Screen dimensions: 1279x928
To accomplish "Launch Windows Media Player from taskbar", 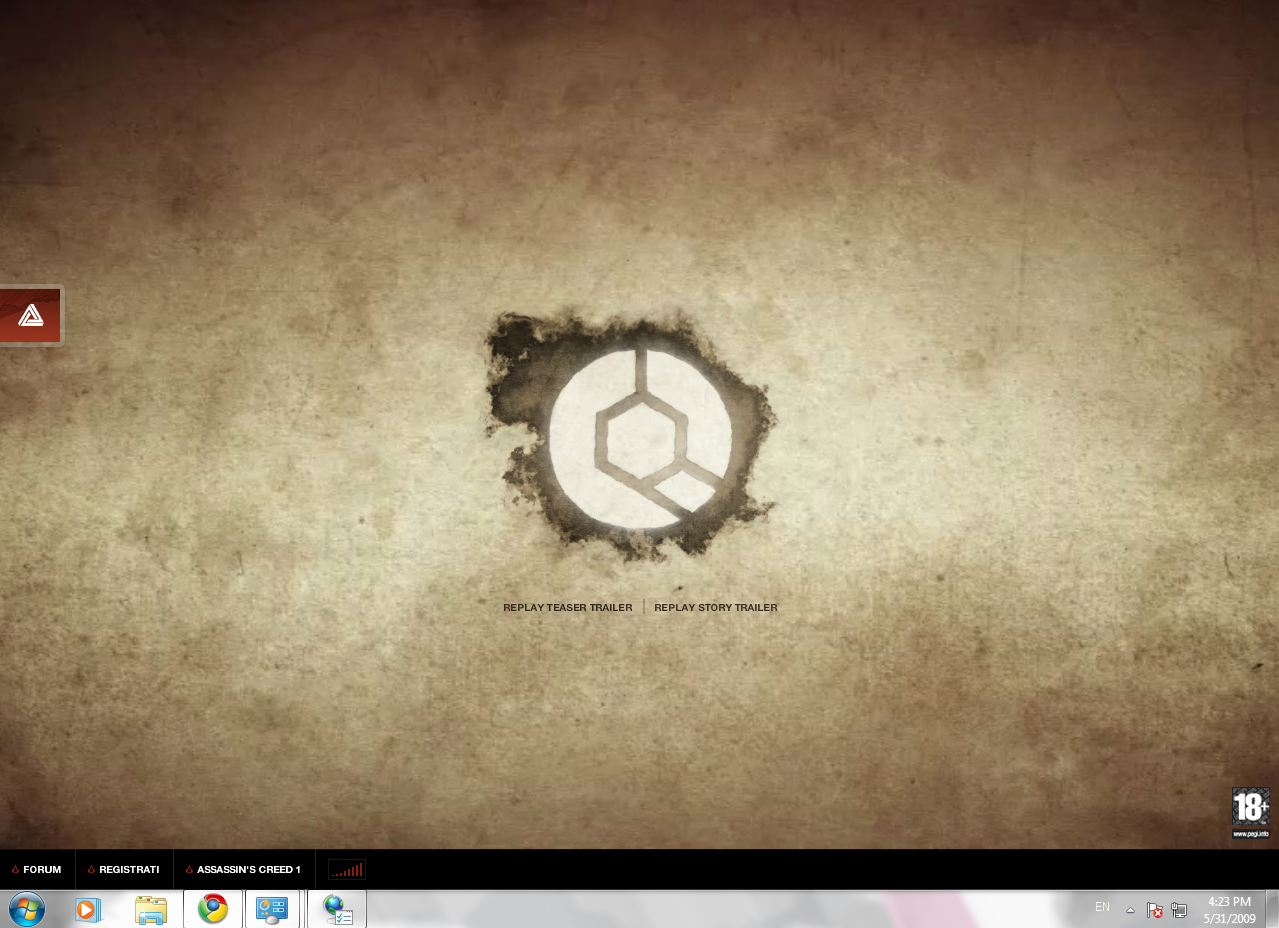I will (x=89, y=909).
